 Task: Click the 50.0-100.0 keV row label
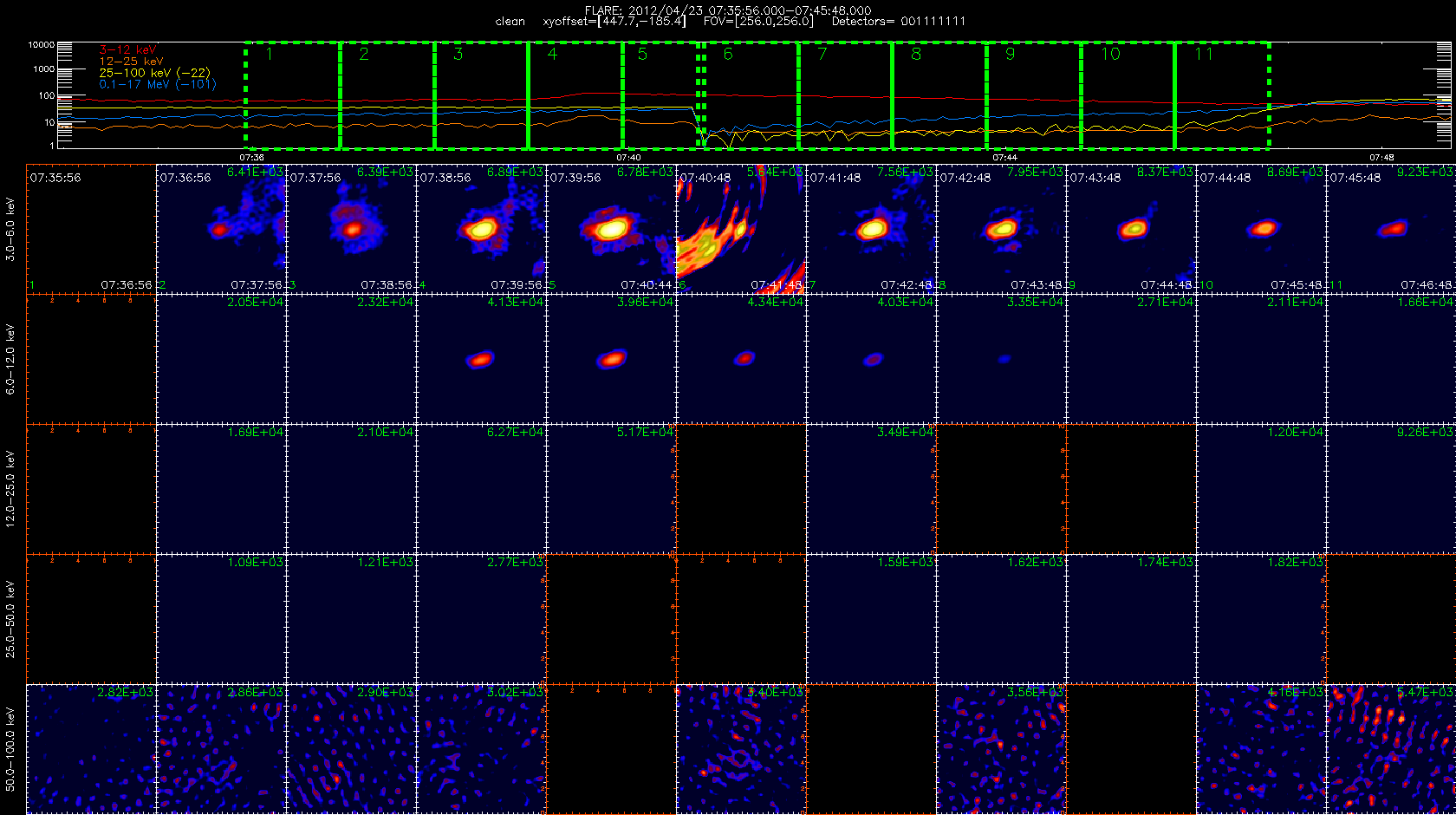pos(10,749)
